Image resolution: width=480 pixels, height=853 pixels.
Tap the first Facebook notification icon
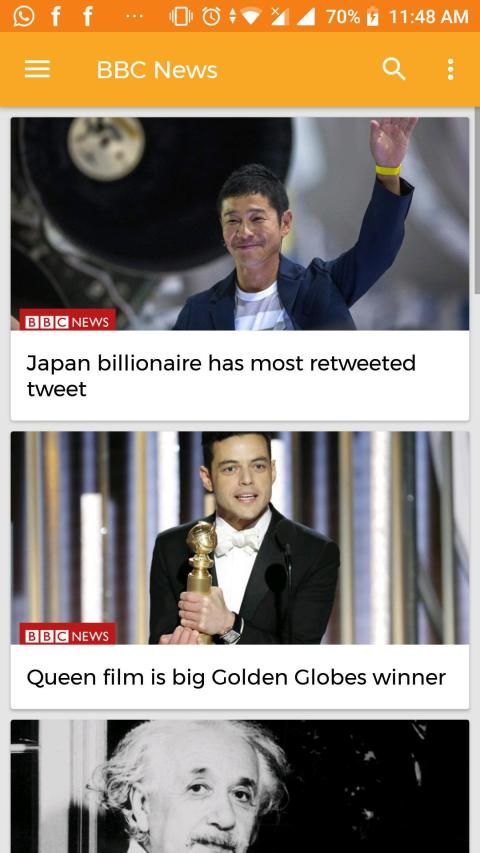(55, 16)
